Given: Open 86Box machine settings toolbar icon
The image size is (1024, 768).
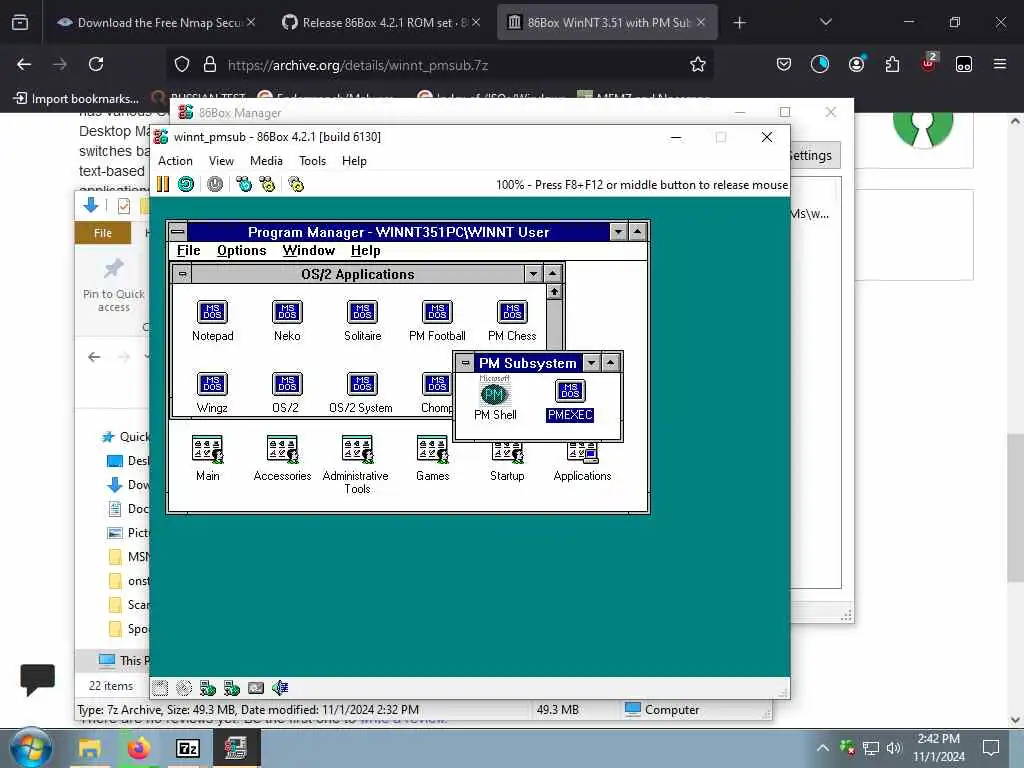Looking at the screenshot, I should pos(296,184).
